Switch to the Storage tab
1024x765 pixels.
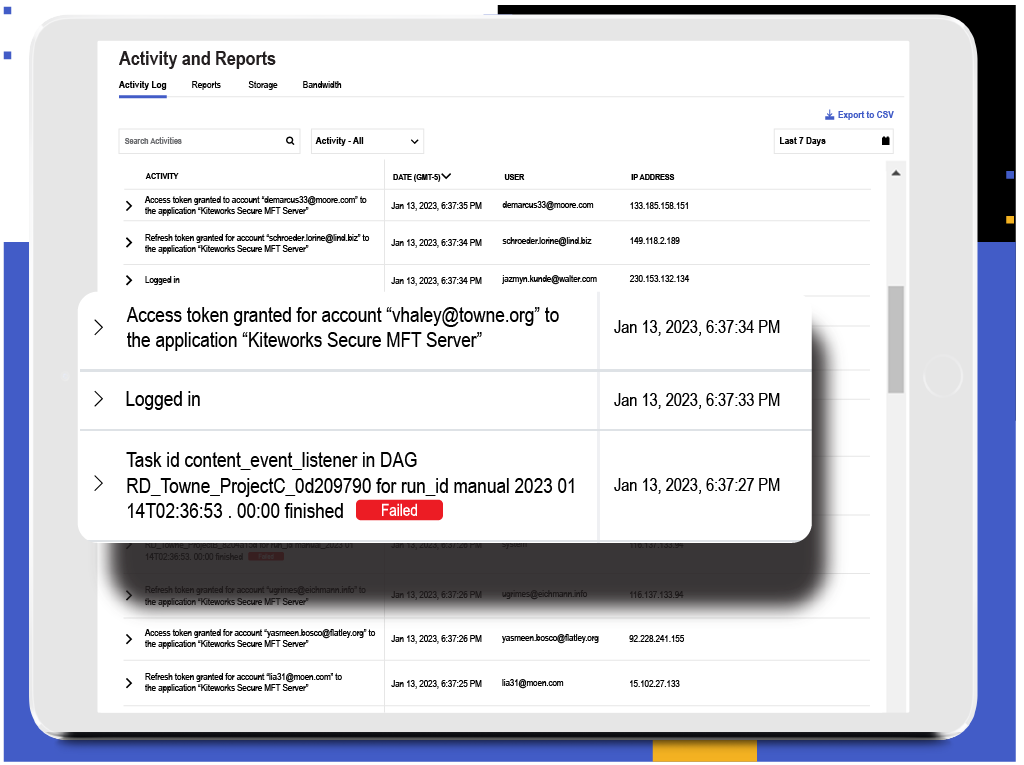(x=262, y=85)
